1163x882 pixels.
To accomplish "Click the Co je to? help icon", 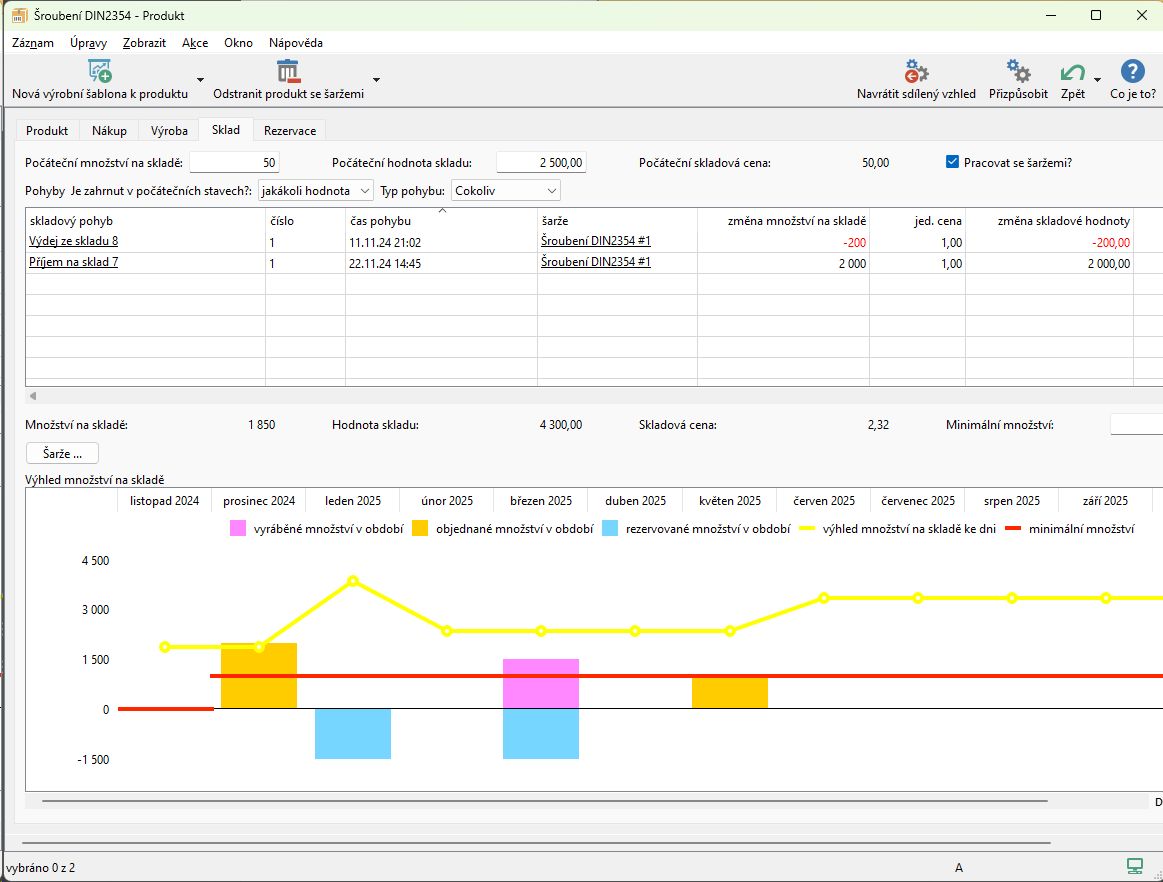I will click(1132, 71).
